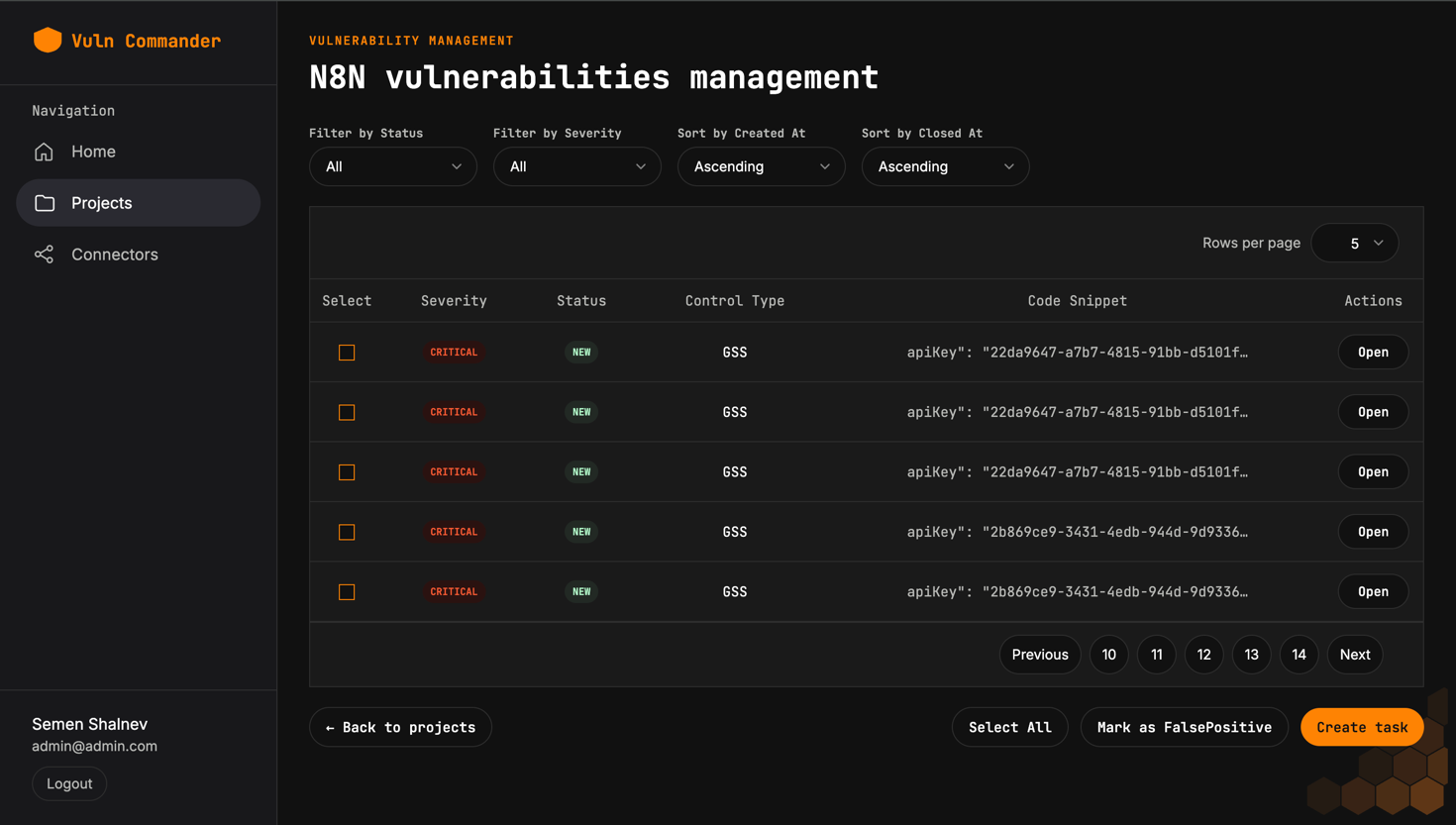The height and width of the screenshot is (825, 1456).
Task: Click Mark as FalsePositive button
Action: tap(1185, 727)
